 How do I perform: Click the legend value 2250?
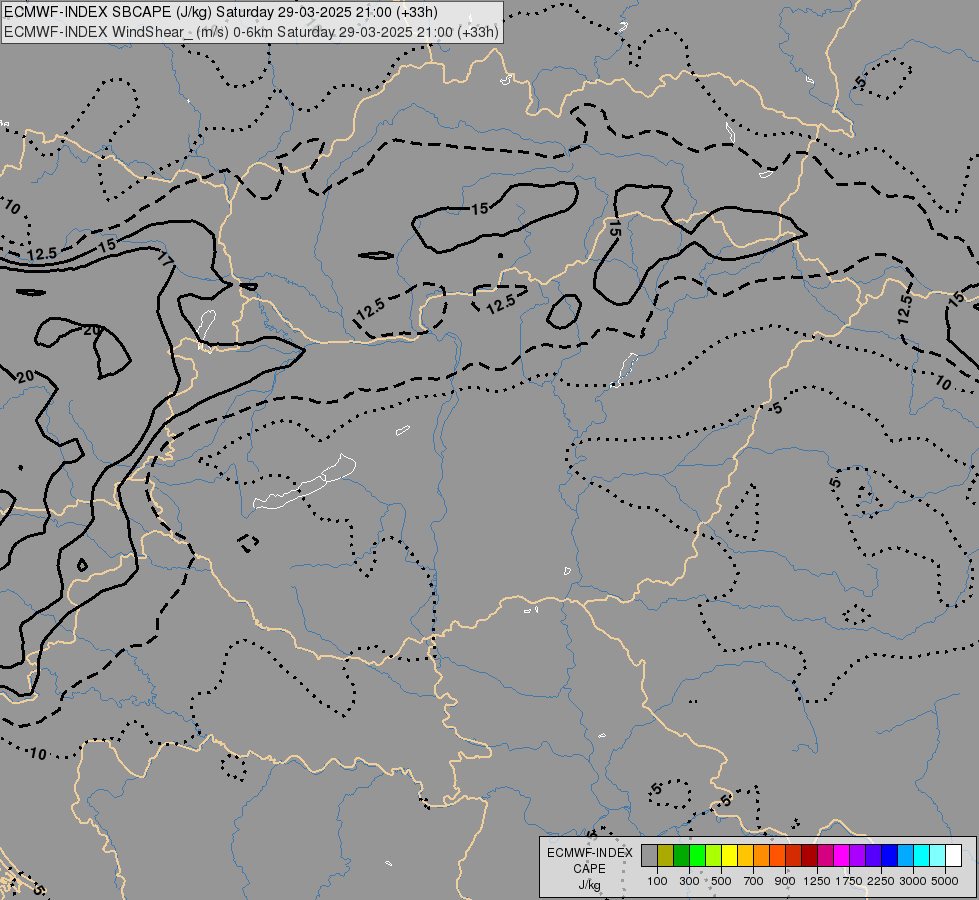pos(881,881)
